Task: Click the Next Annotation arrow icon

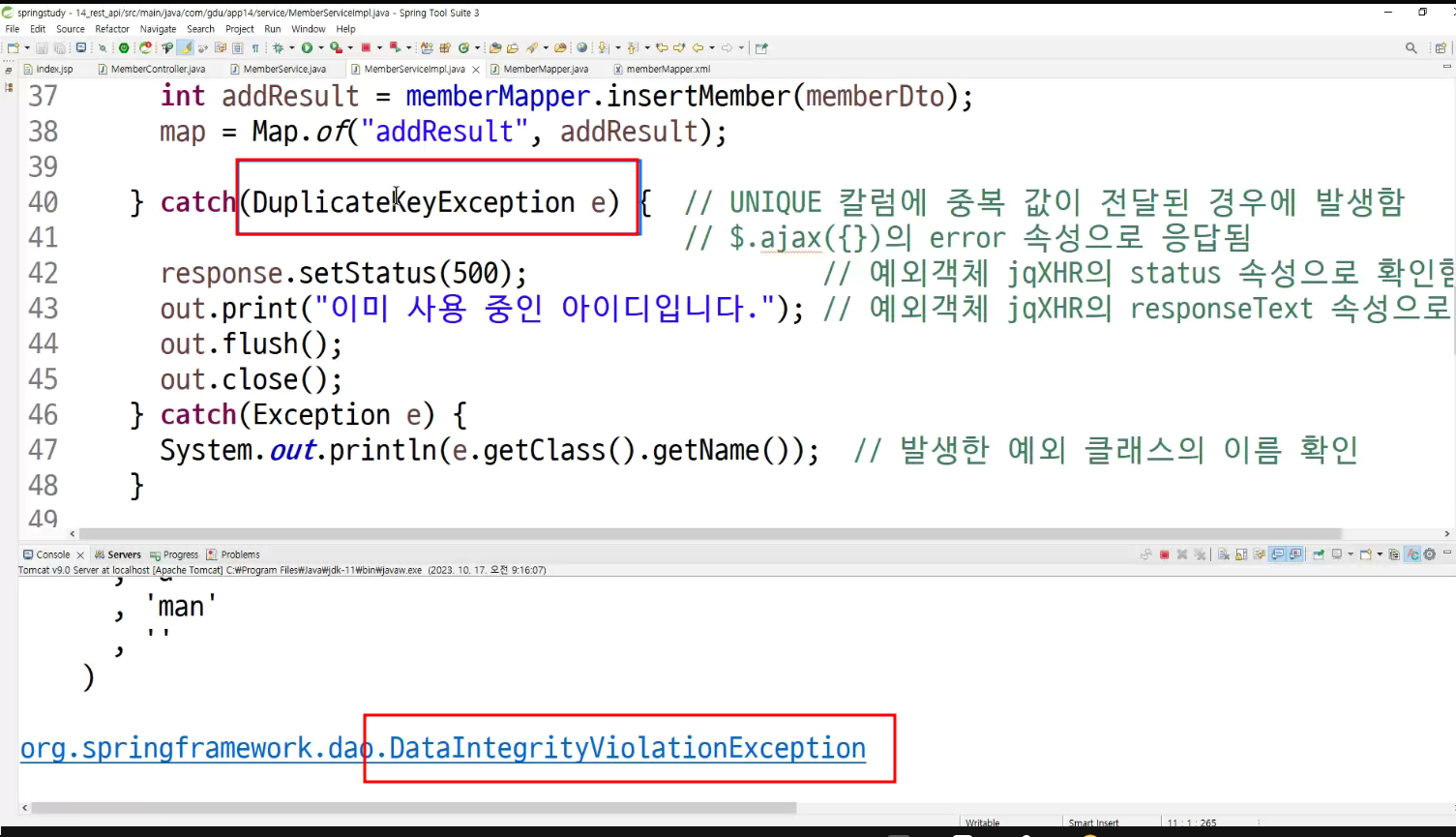Action: pyautogui.click(x=603, y=47)
